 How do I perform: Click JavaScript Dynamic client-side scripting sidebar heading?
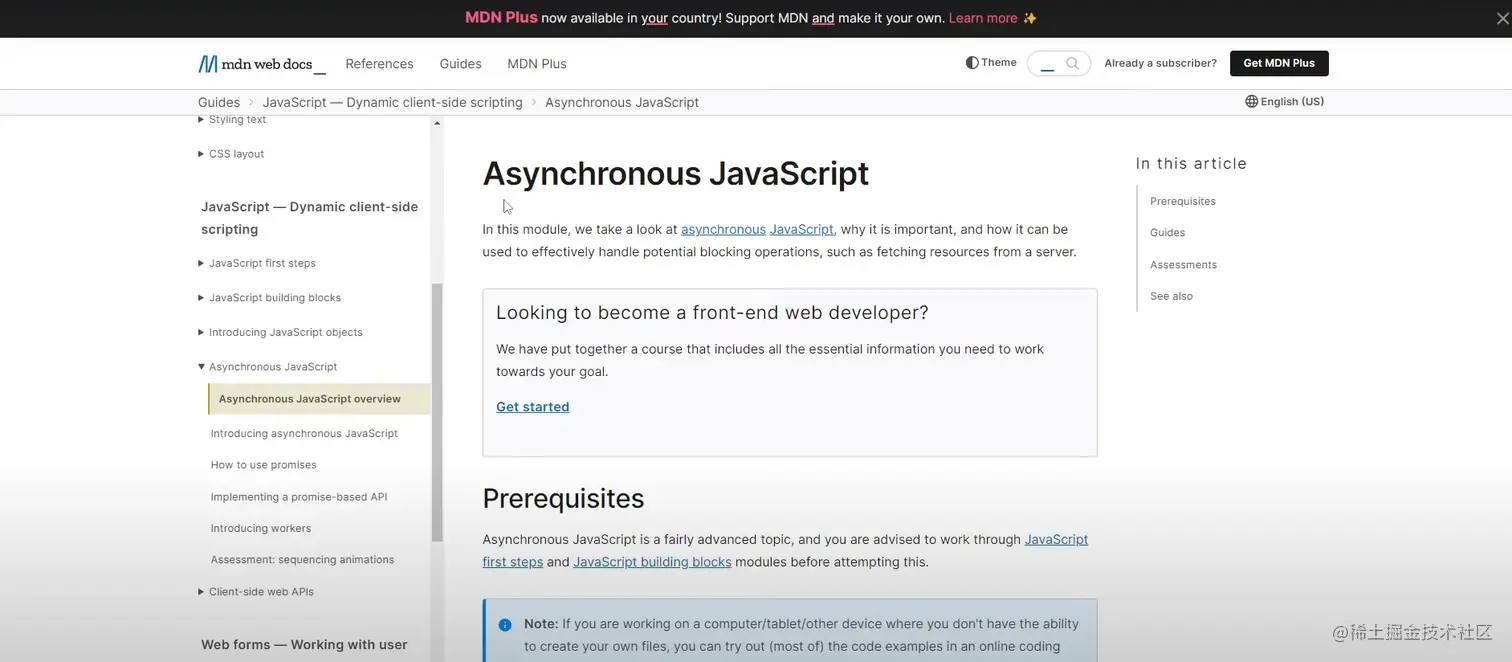[309, 218]
